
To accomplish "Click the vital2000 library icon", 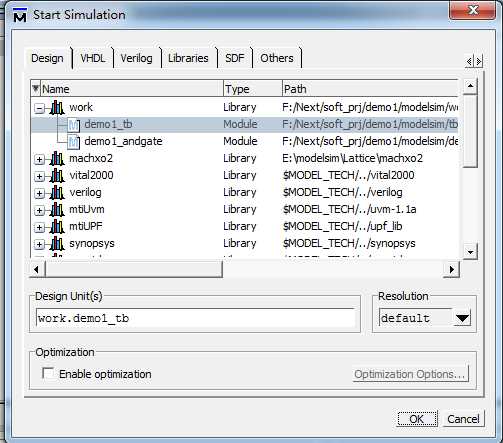I will [57, 176].
